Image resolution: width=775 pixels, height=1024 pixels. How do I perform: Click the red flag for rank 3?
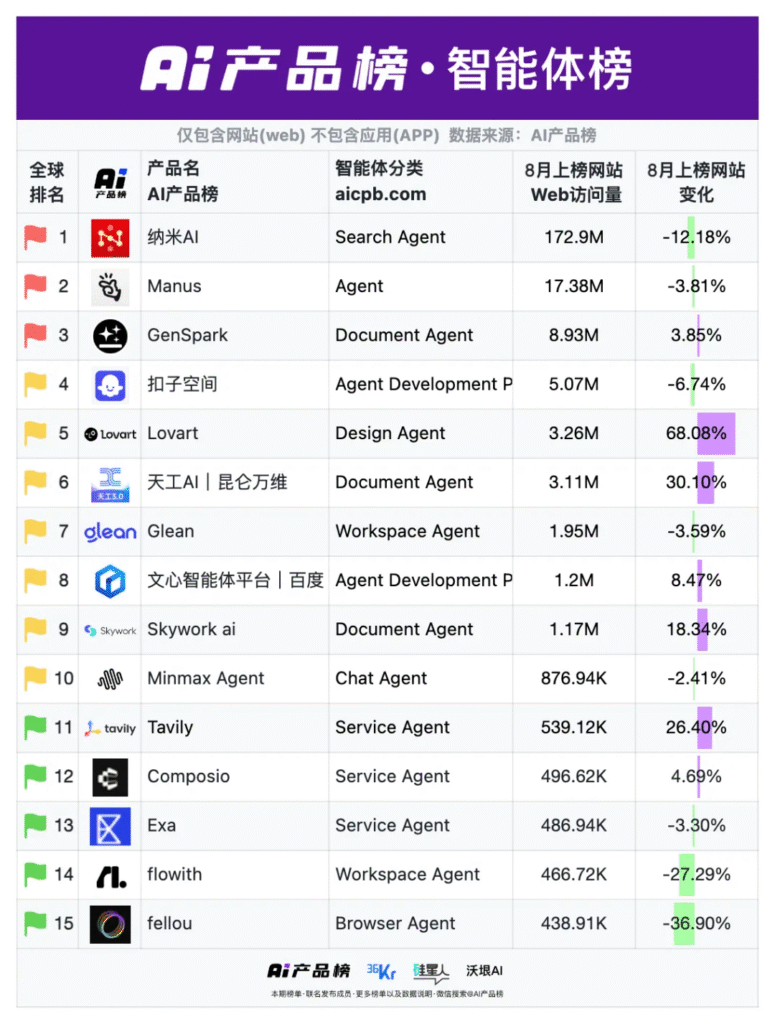tap(35, 336)
